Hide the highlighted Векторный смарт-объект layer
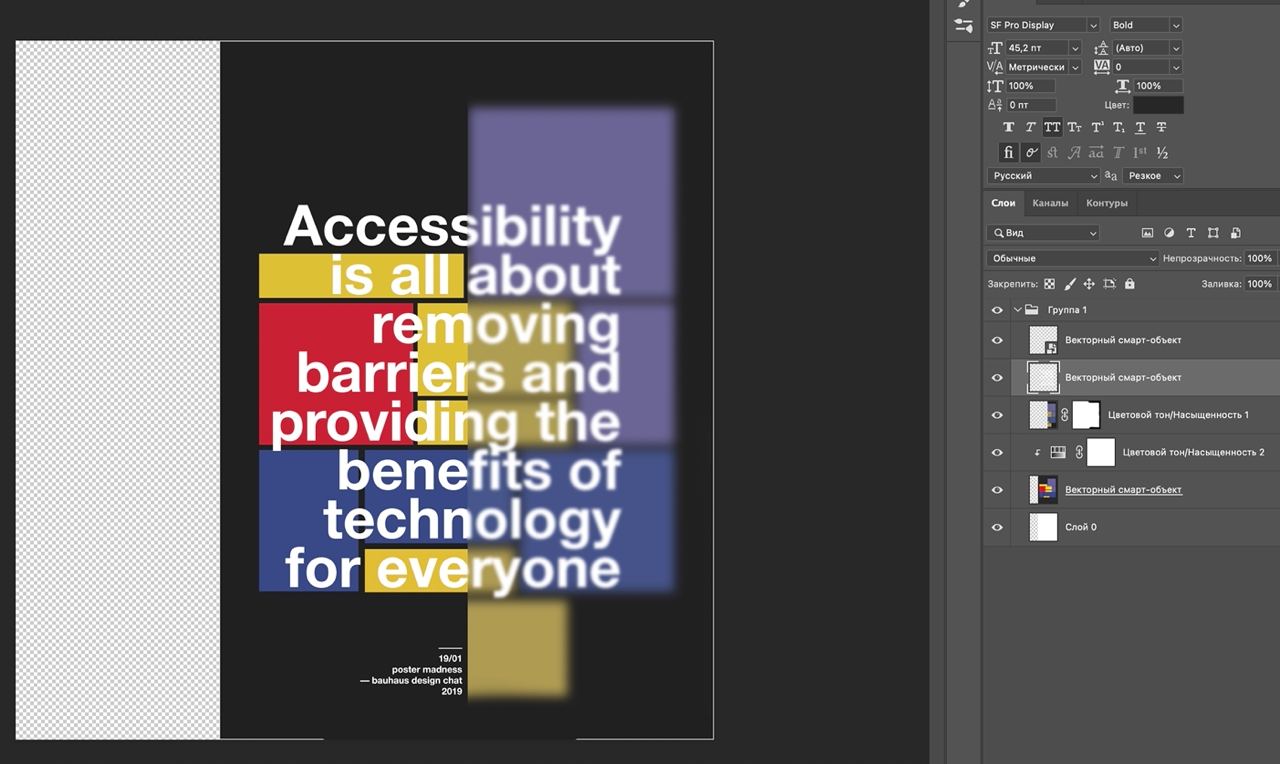 pyautogui.click(x=997, y=378)
